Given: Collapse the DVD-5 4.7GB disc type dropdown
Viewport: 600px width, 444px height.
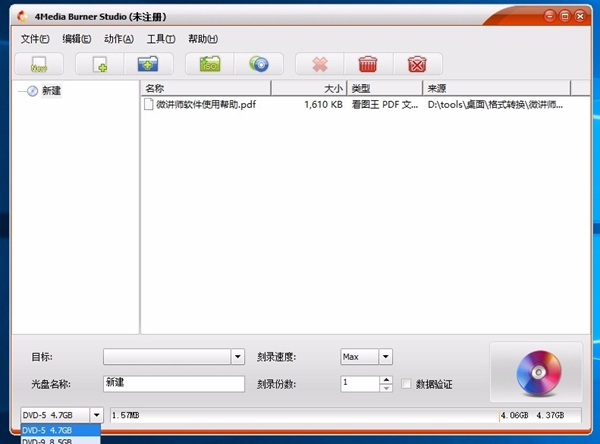Looking at the screenshot, I should click(96, 415).
